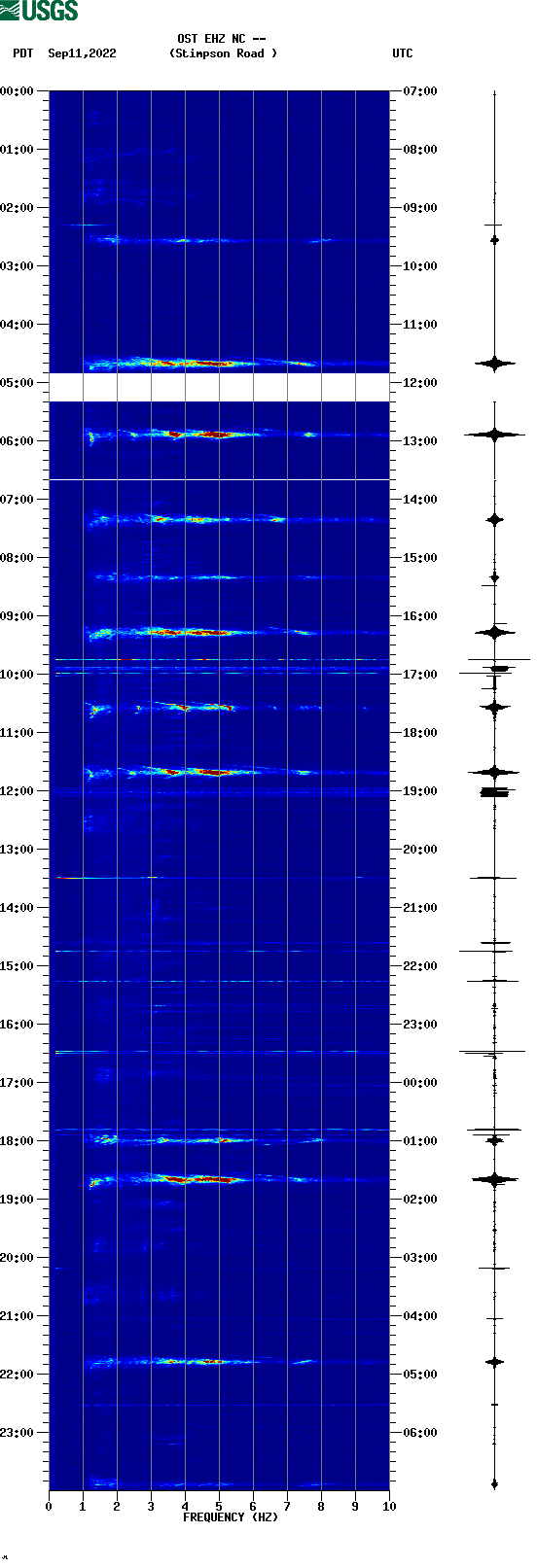The width and height of the screenshot is (537, 1568).
Task: Click the 'Sep11,2022' date label
Action: tap(82, 53)
